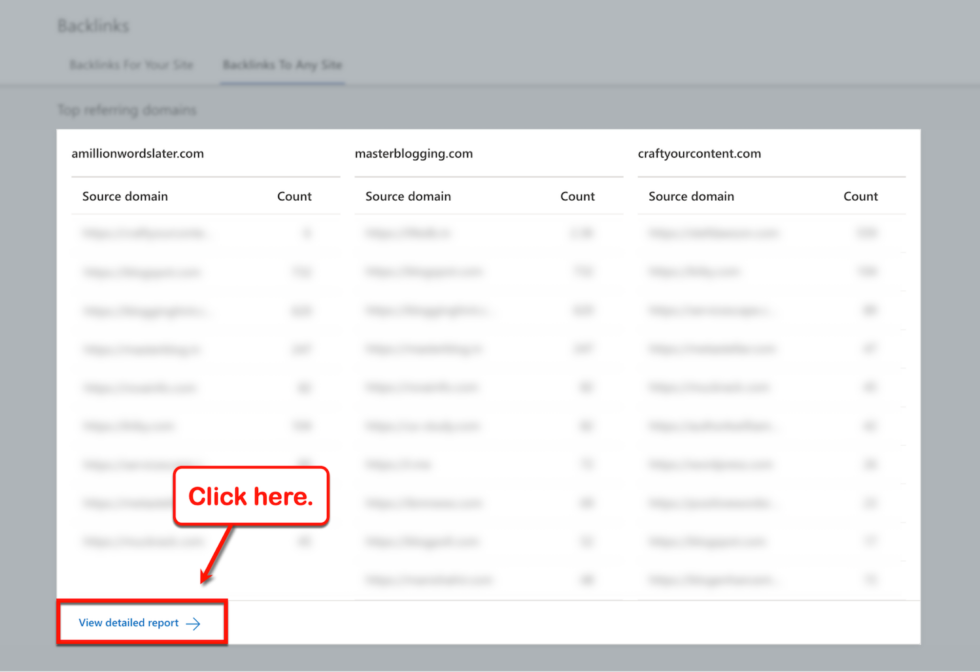The height and width of the screenshot is (672, 980).
Task: Sort by Count in the first table
Action: pos(294,196)
